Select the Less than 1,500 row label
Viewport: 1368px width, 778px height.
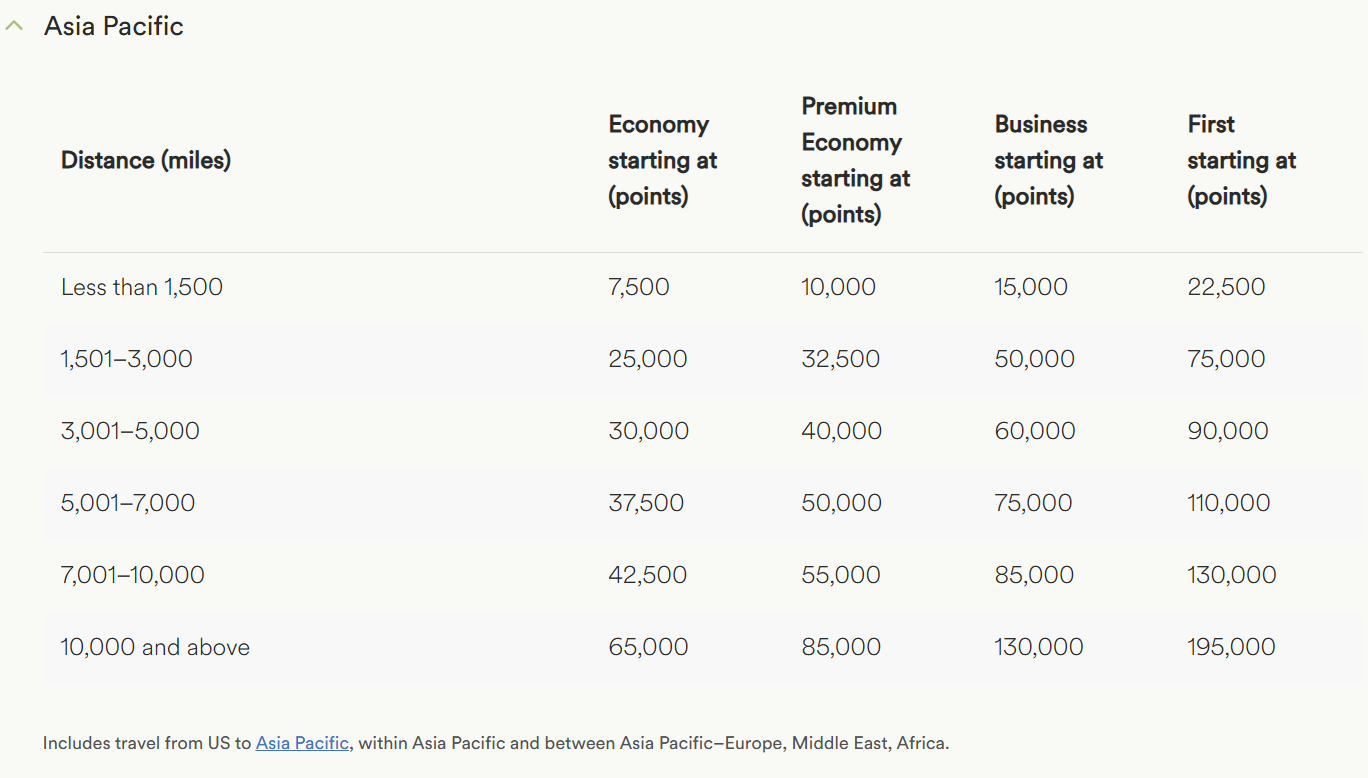click(x=142, y=287)
